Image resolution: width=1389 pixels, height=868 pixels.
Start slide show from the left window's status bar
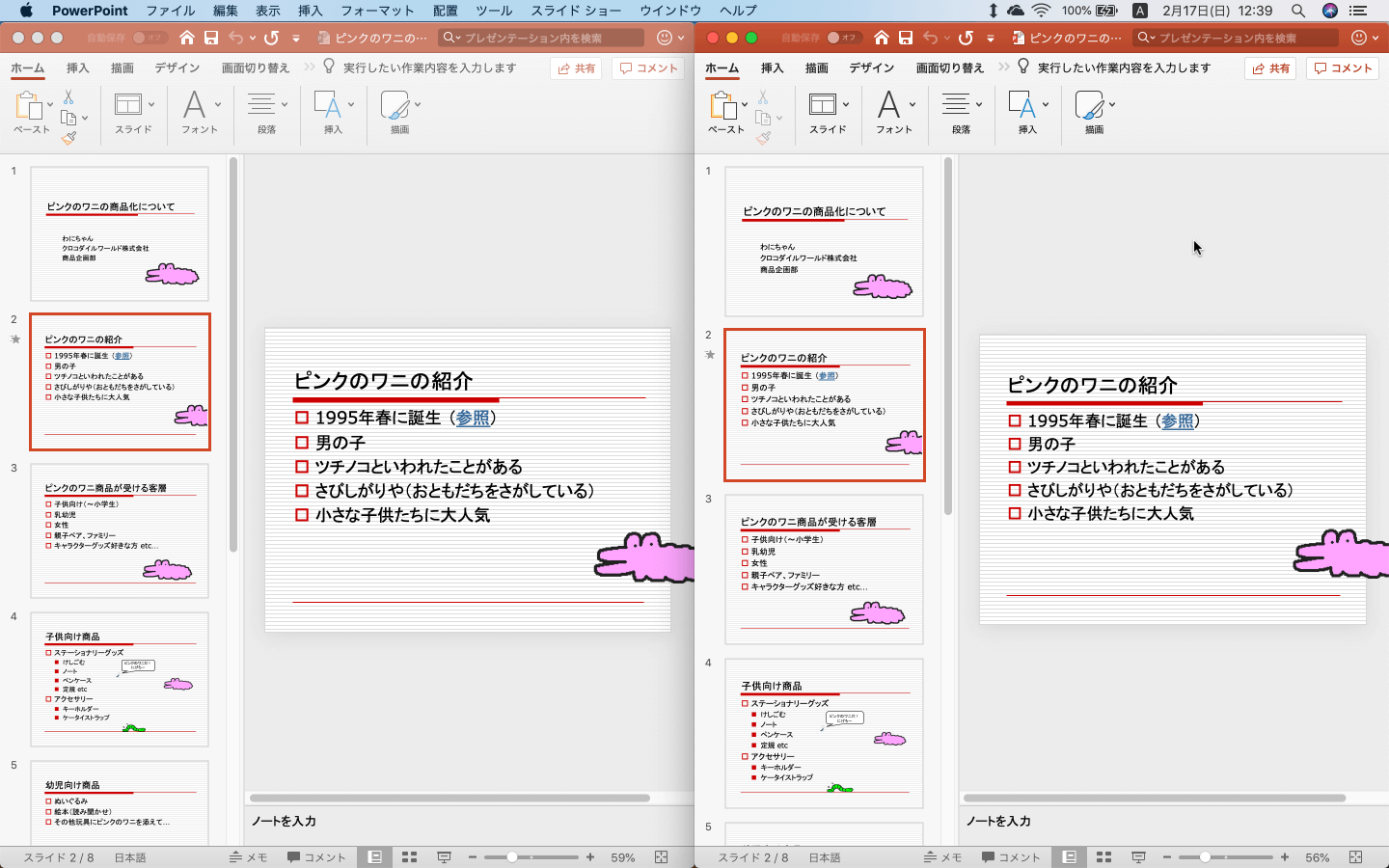444,857
